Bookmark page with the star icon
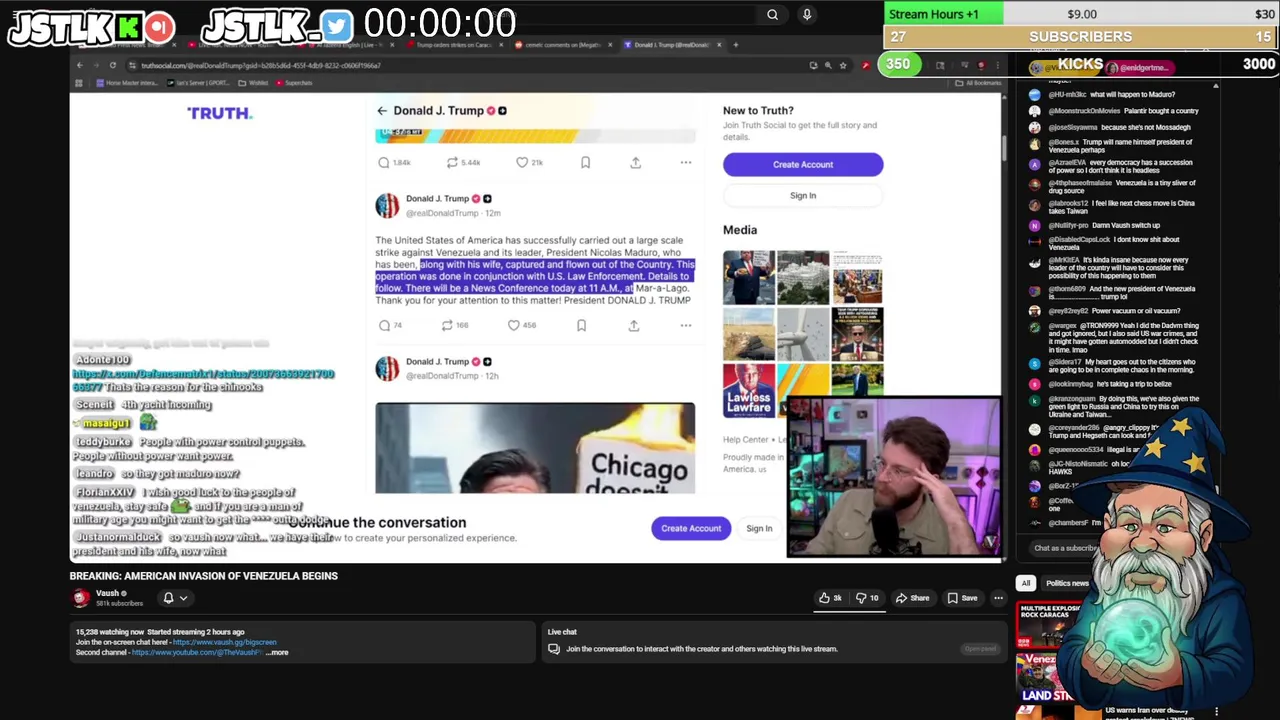The height and width of the screenshot is (720, 1280). (x=843, y=65)
